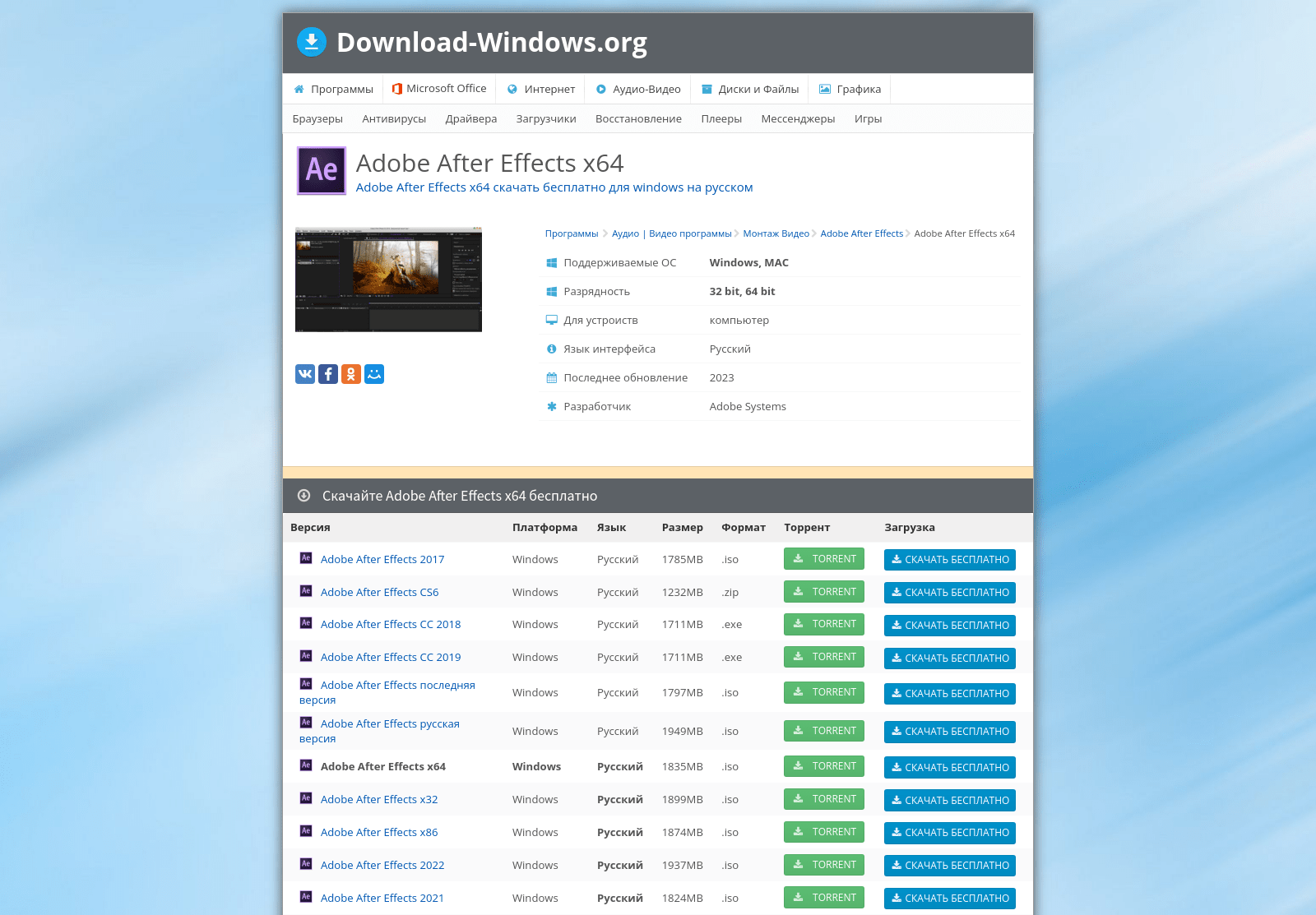The width and height of the screenshot is (1316, 915).
Task: Click TORRENT button for After Effects 2022
Action: coord(824,864)
